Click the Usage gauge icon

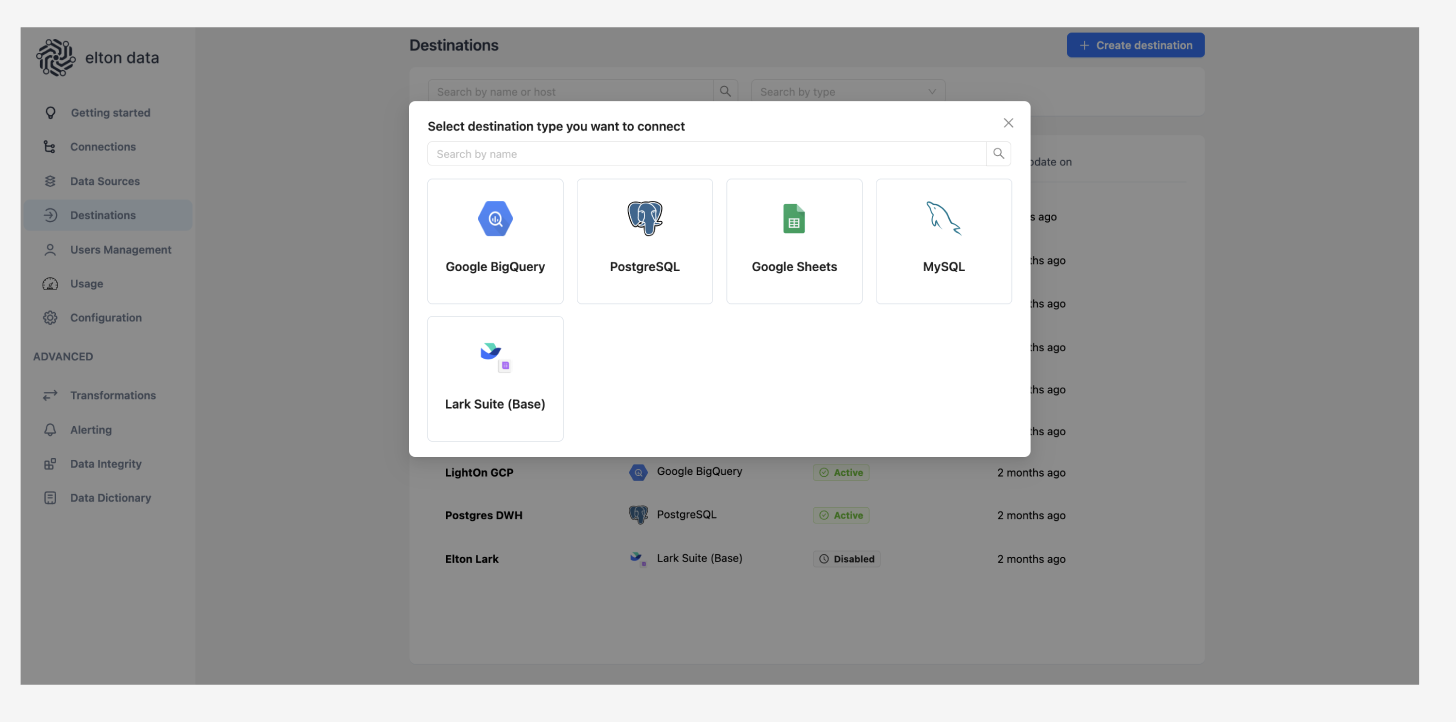(x=50, y=284)
